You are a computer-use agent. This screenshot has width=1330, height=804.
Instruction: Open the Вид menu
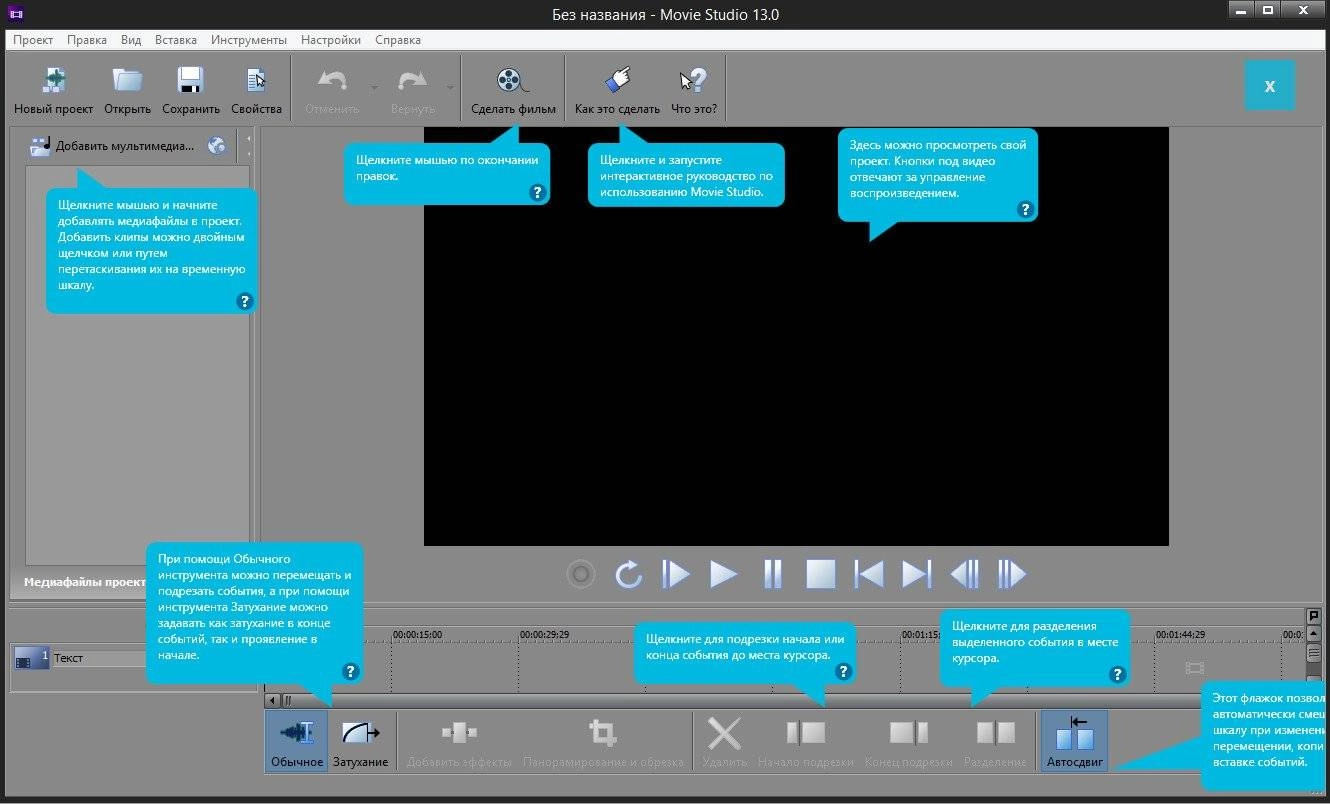pos(131,40)
